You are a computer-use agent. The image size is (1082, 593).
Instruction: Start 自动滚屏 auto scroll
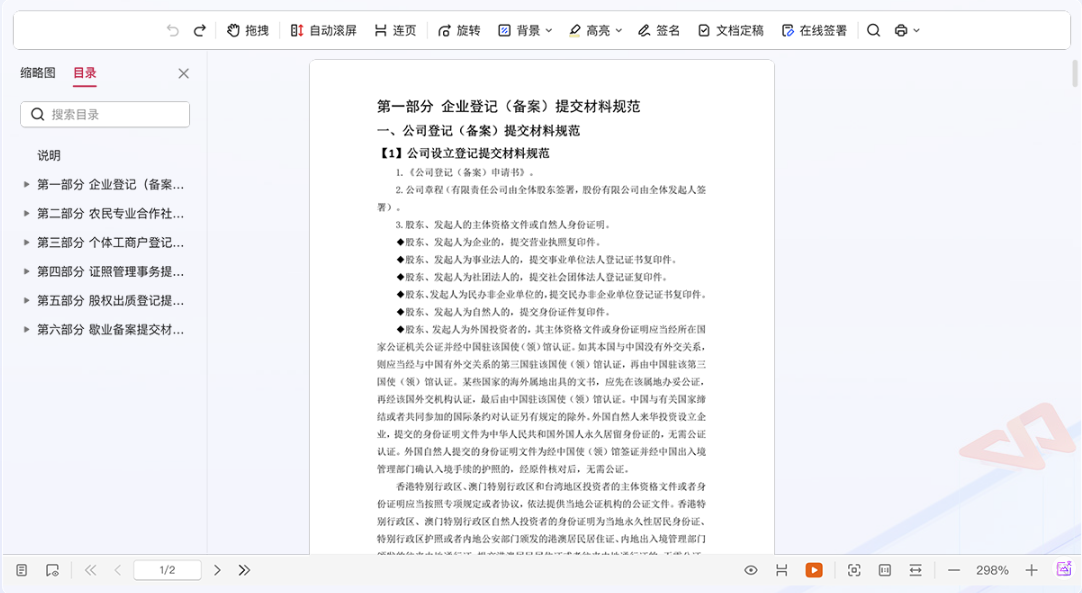[323, 31]
